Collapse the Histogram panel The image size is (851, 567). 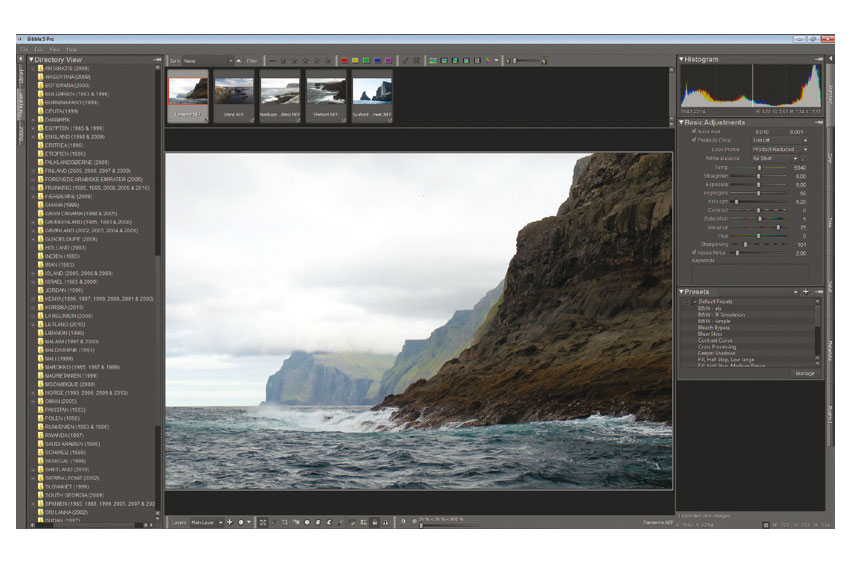[x=682, y=60]
